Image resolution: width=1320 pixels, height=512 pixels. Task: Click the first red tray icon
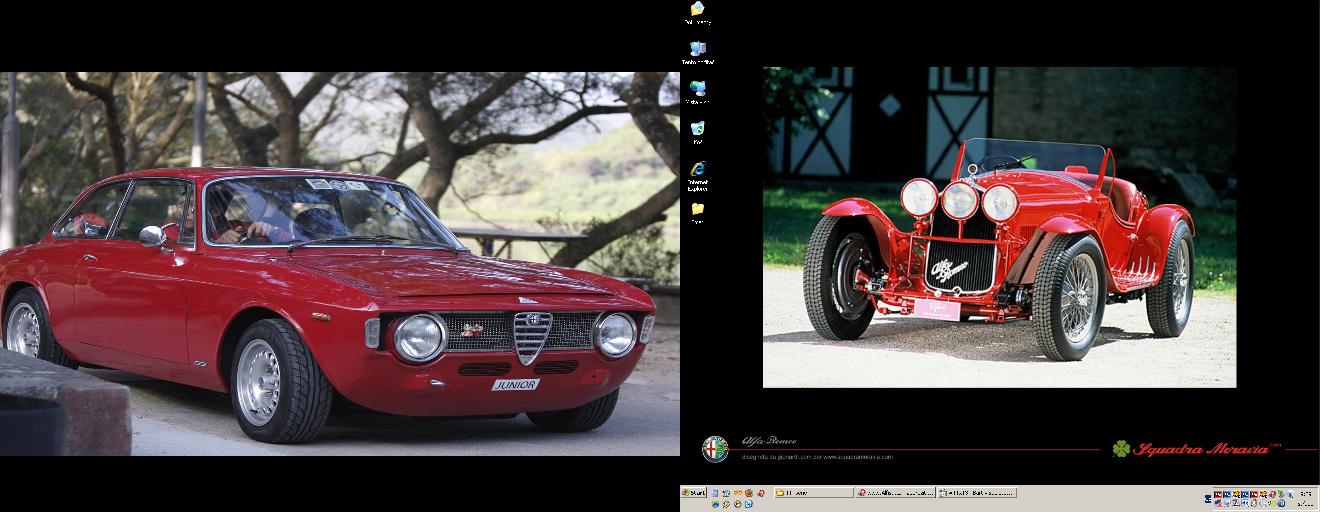point(1218,494)
